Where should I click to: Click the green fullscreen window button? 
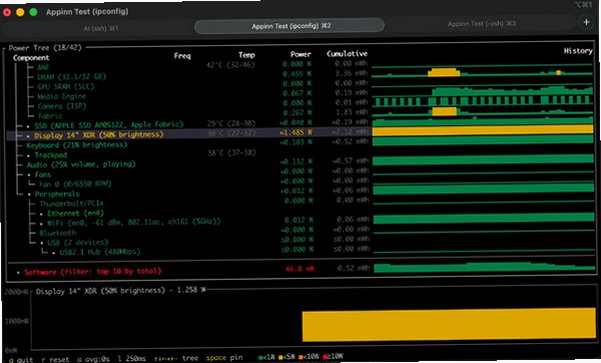click(33, 12)
